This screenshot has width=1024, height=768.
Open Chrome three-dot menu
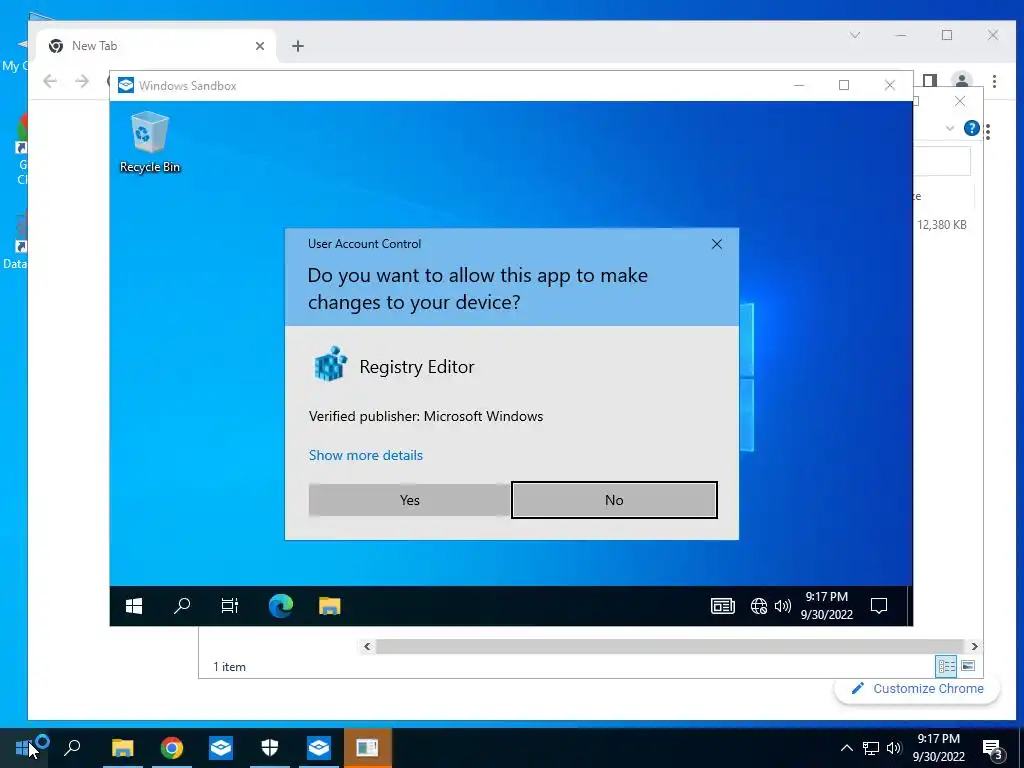(x=994, y=81)
